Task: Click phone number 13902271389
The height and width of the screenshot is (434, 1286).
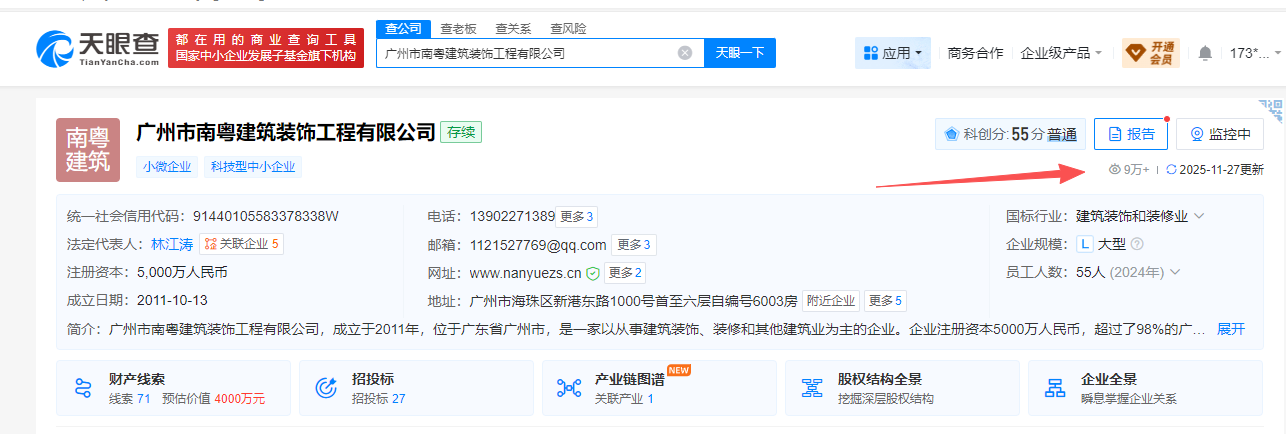Action: [x=512, y=217]
